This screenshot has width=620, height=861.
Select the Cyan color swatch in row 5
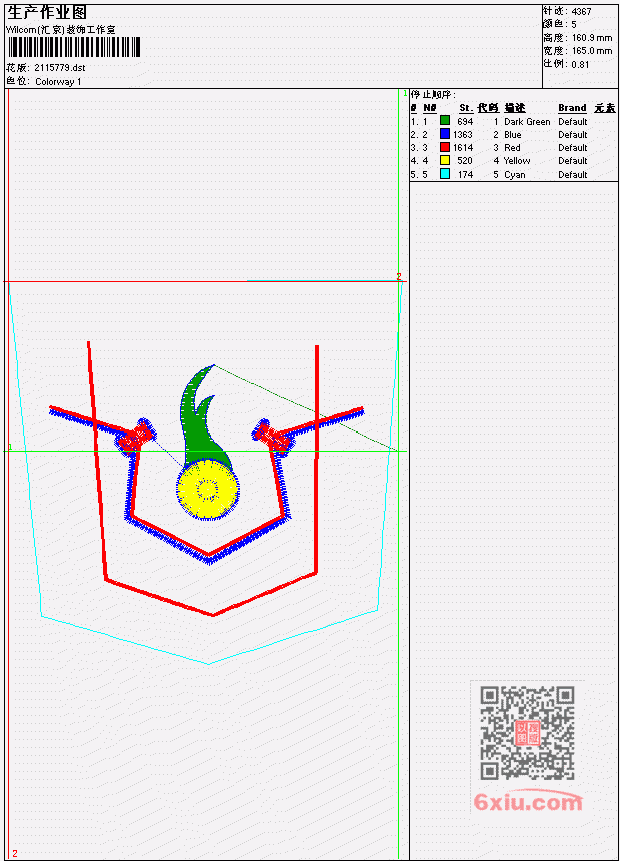445,174
